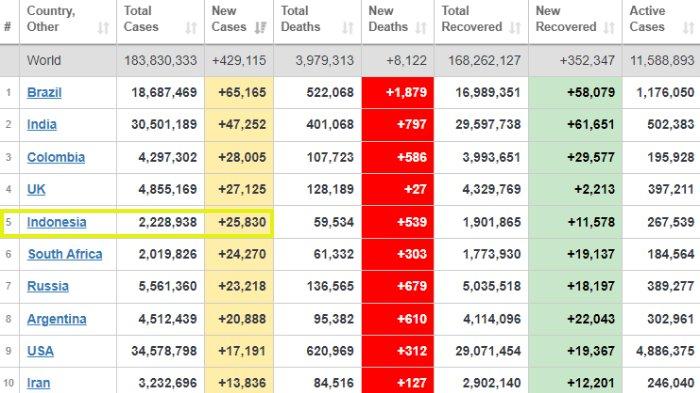Click the Total Deaths header label
Image resolution: width=700 pixels, height=393 pixels.
(300, 19)
